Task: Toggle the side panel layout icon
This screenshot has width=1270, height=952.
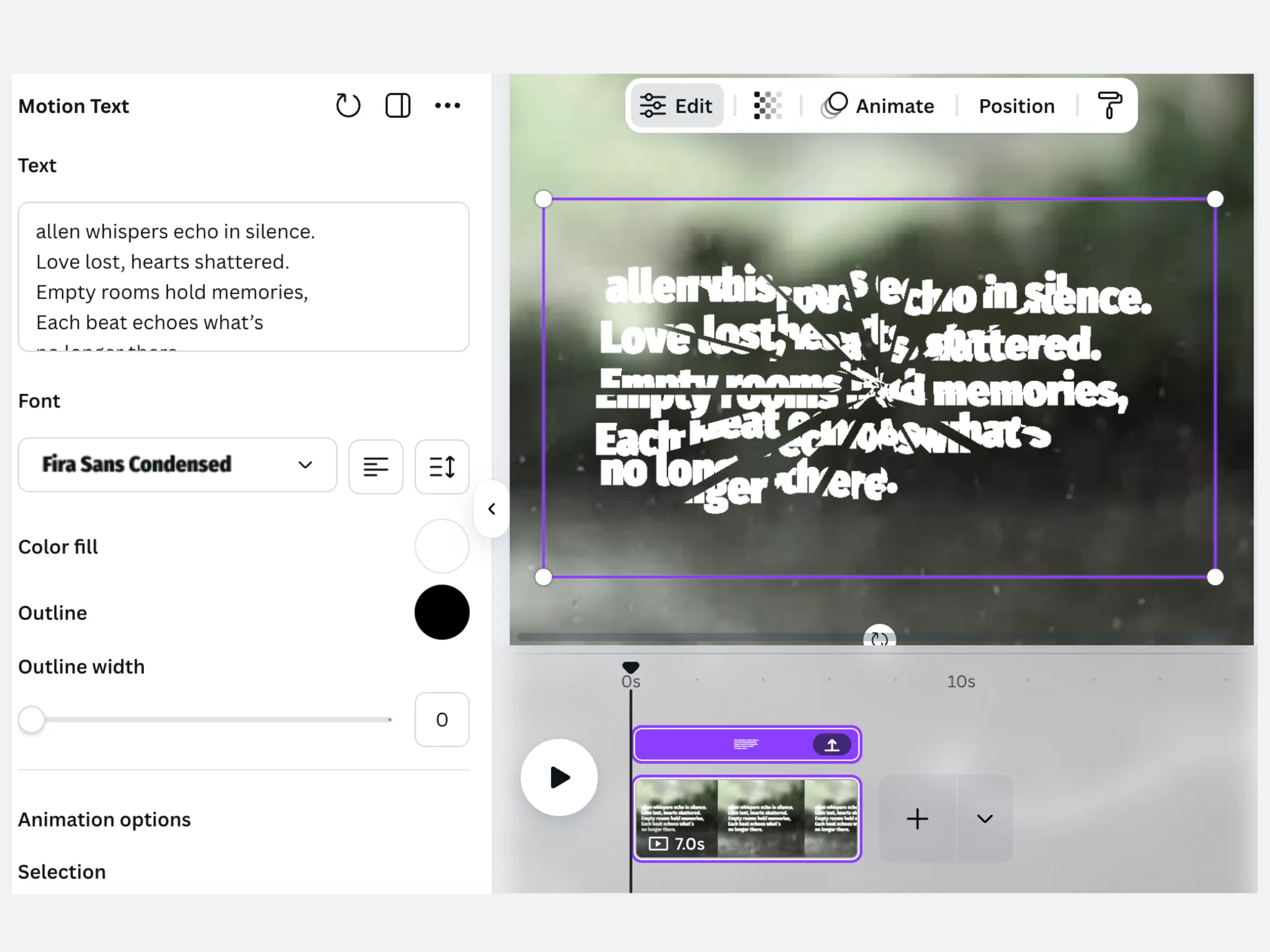Action: (397, 106)
